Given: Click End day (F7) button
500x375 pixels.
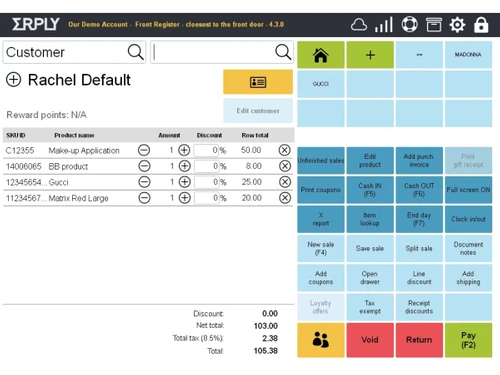Looking at the screenshot, I should (x=419, y=219).
